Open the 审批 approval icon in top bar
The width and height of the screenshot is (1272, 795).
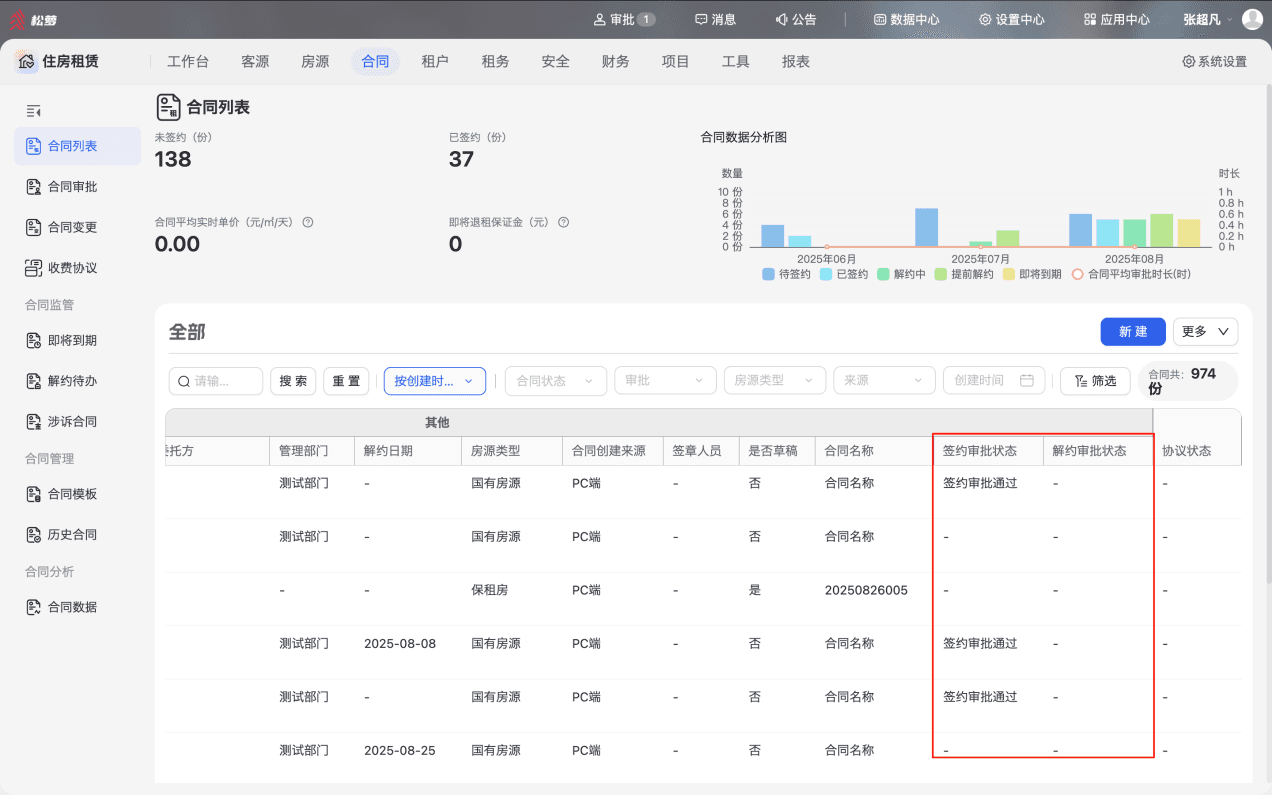[x=600, y=19]
